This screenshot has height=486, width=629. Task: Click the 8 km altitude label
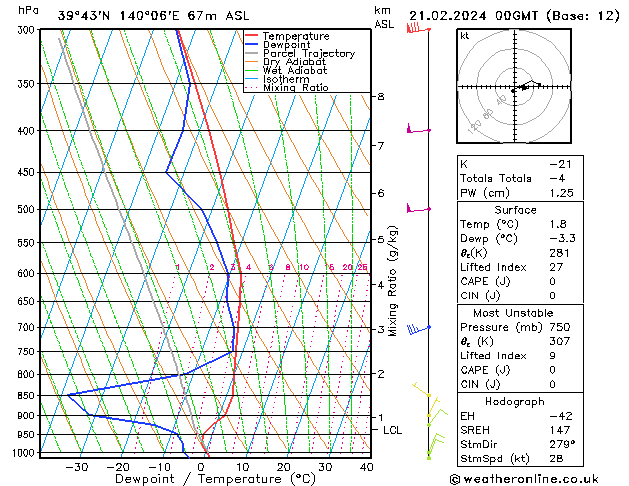click(381, 97)
